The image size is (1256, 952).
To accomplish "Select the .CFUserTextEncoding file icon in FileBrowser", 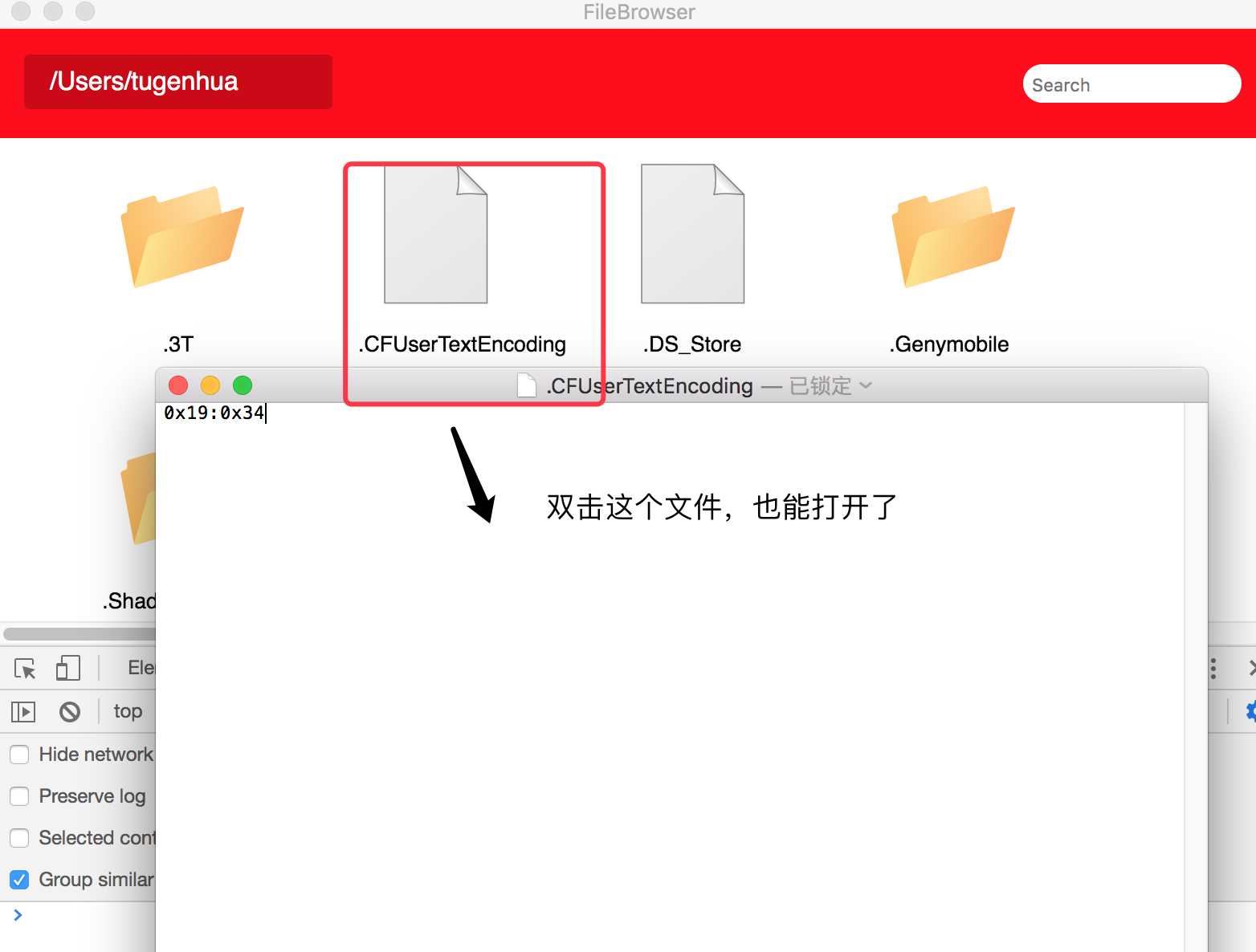I will click(436, 234).
